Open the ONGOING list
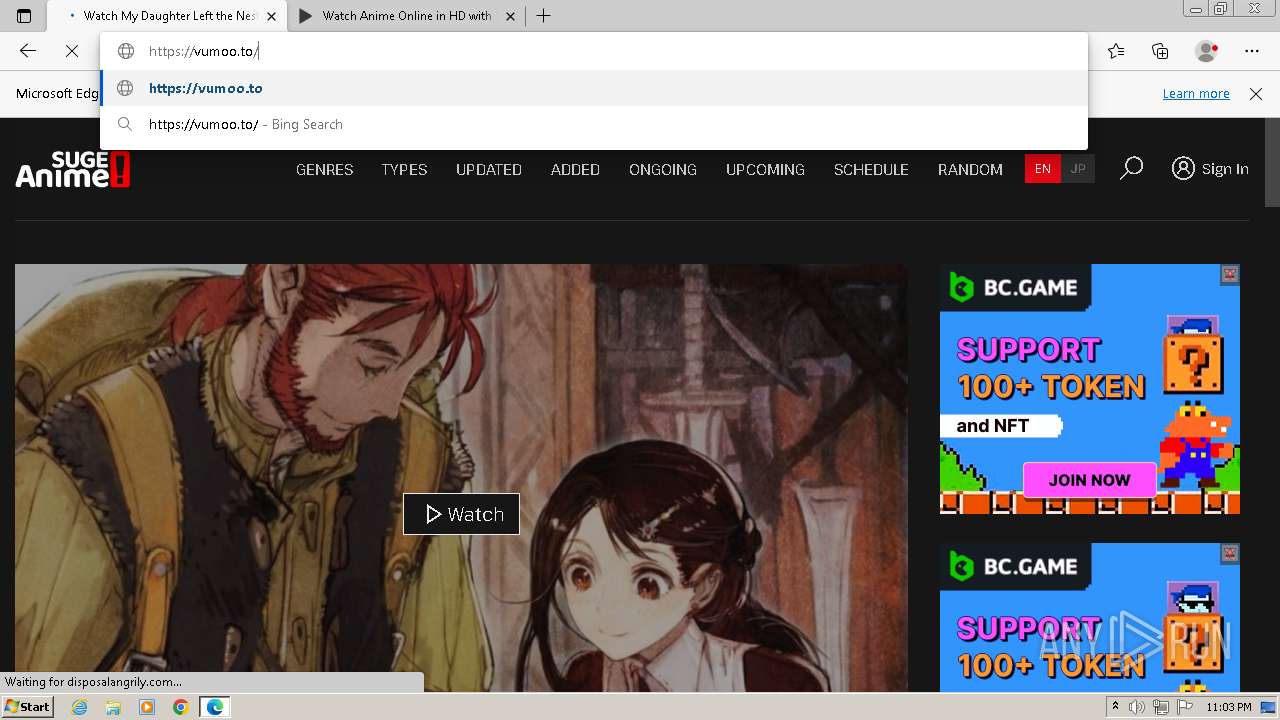The height and width of the screenshot is (720, 1280). pos(663,169)
